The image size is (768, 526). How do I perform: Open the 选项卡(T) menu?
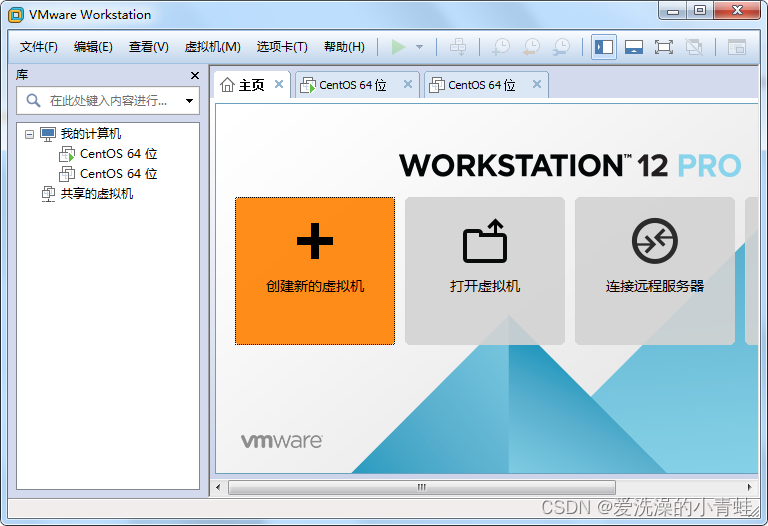click(282, 47)
